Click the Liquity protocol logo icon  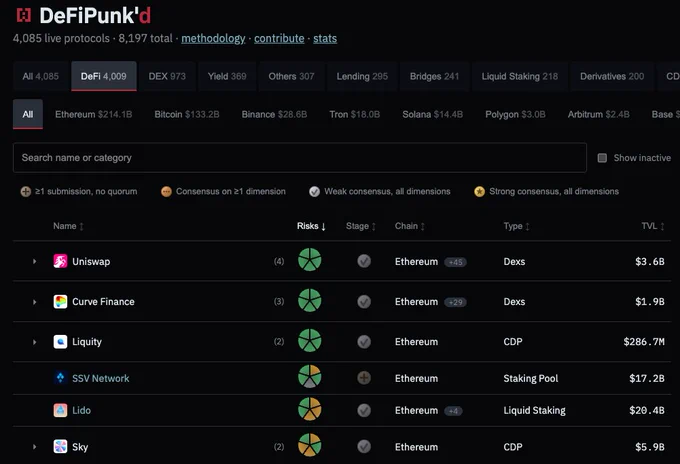click(60, 342)
